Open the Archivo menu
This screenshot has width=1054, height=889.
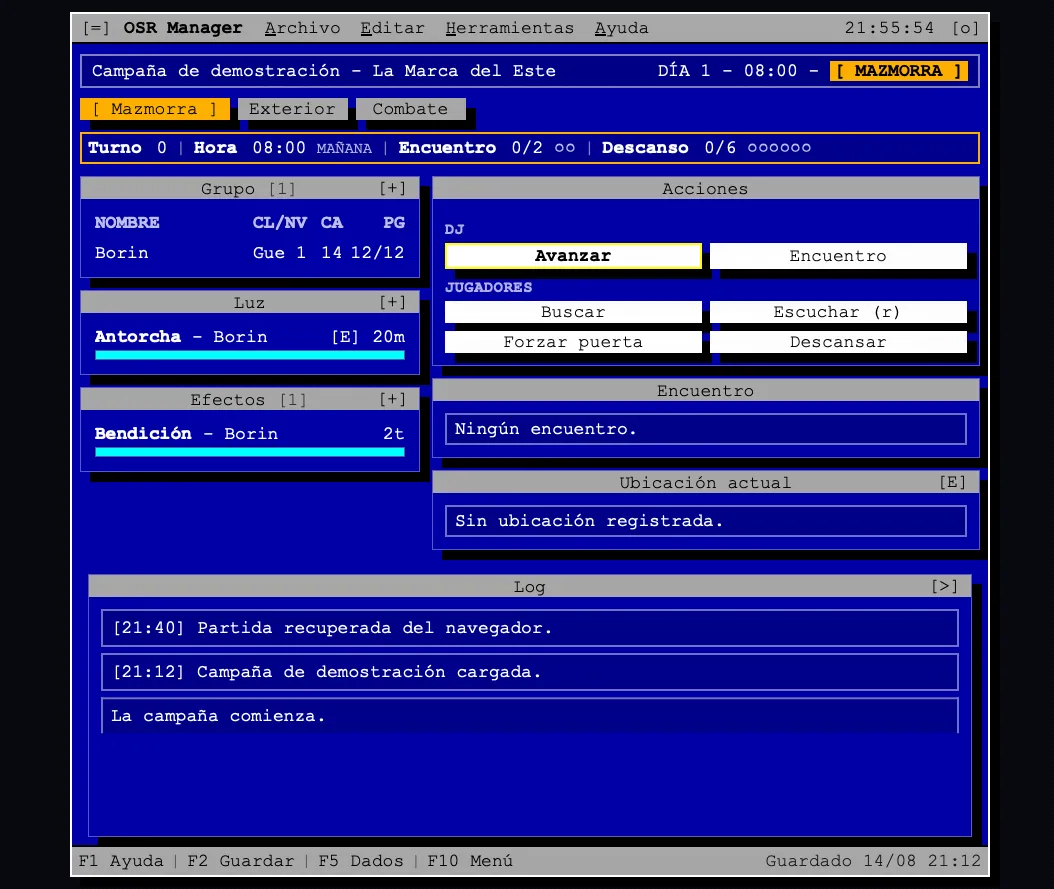(x=302, y=28)
